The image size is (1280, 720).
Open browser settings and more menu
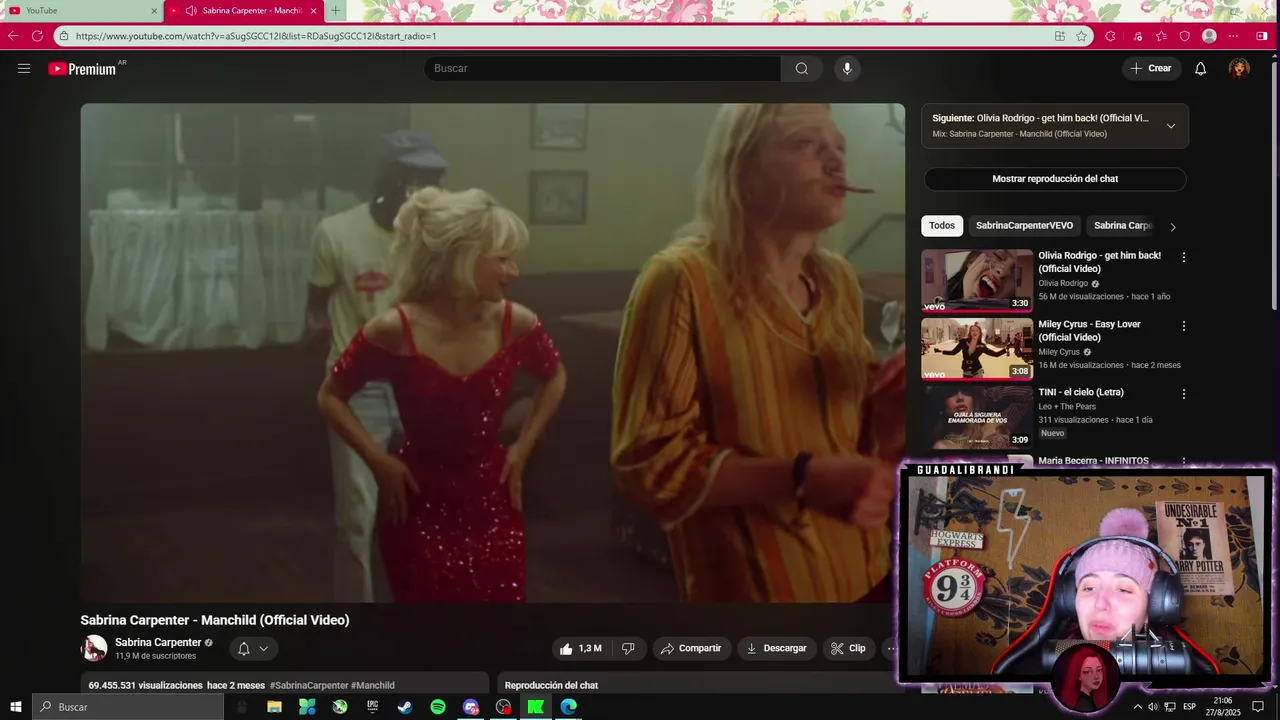point(1233,36)
